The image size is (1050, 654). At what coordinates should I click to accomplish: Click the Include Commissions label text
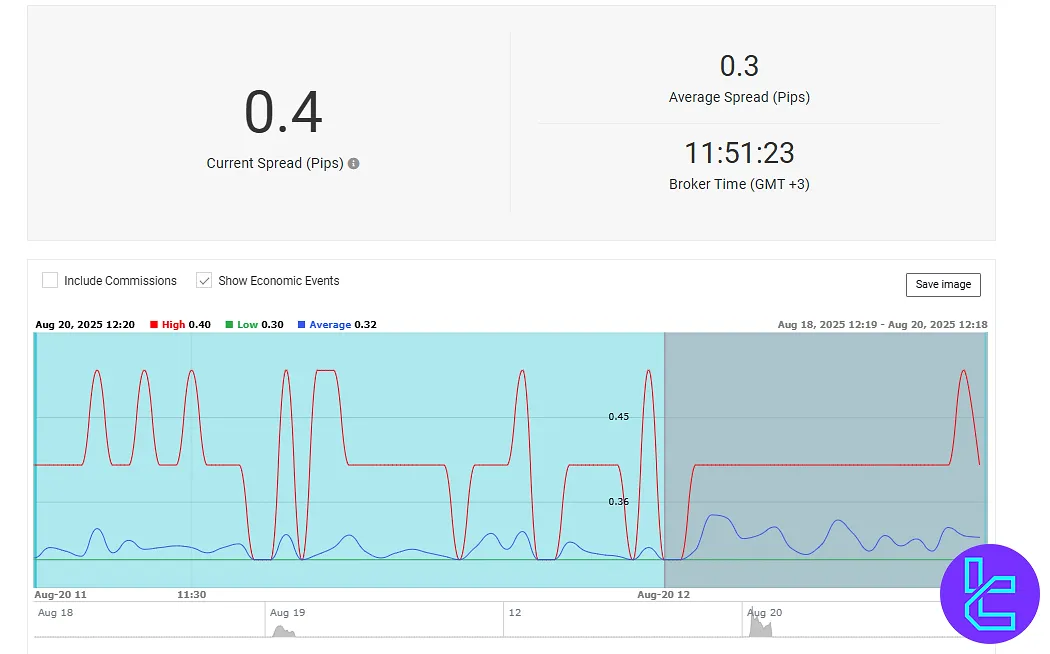click(120, 281)
